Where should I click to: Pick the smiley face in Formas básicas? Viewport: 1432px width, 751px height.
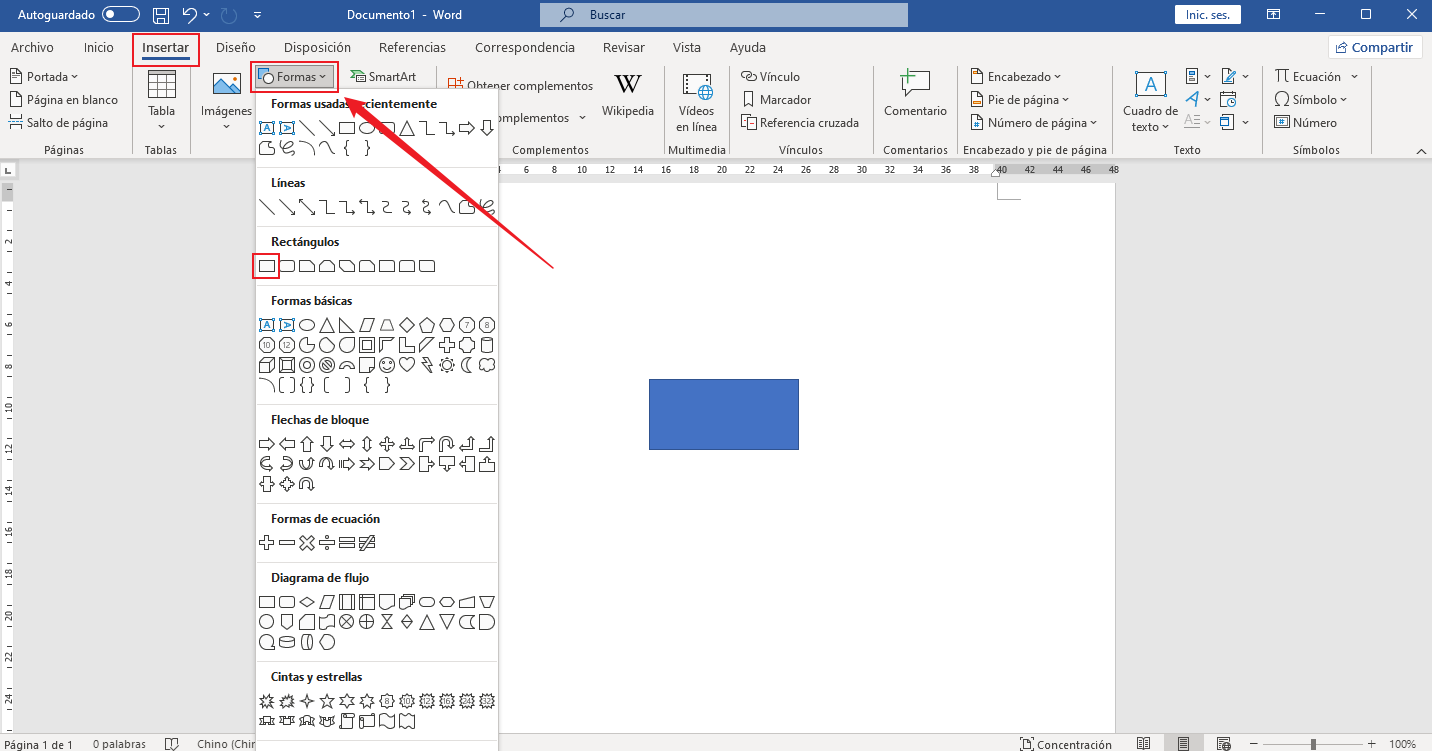coord(387,365)
